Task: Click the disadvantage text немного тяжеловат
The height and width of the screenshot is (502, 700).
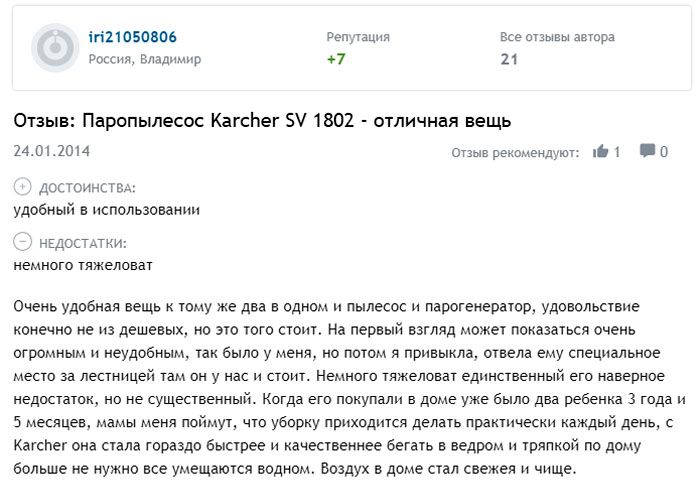Action: 84,264
